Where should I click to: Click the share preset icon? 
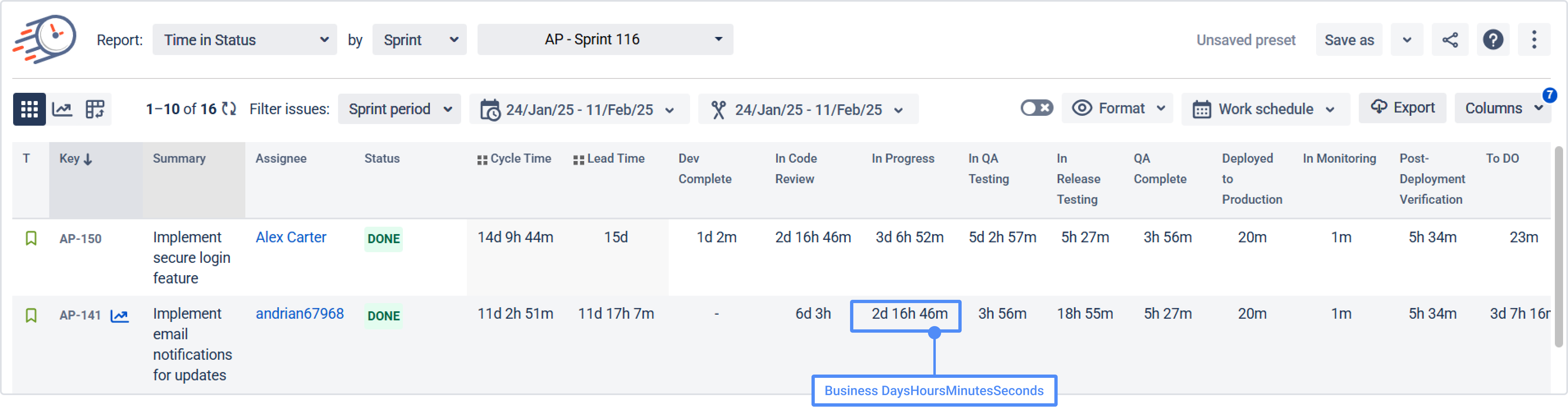click(x=1450, y=40)
